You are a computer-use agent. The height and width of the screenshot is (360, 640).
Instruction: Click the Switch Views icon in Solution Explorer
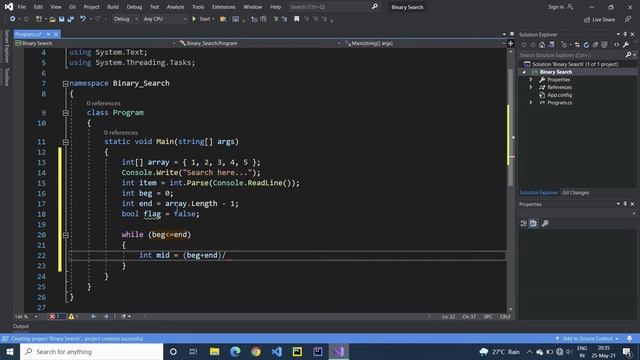(x=551, y=45)
